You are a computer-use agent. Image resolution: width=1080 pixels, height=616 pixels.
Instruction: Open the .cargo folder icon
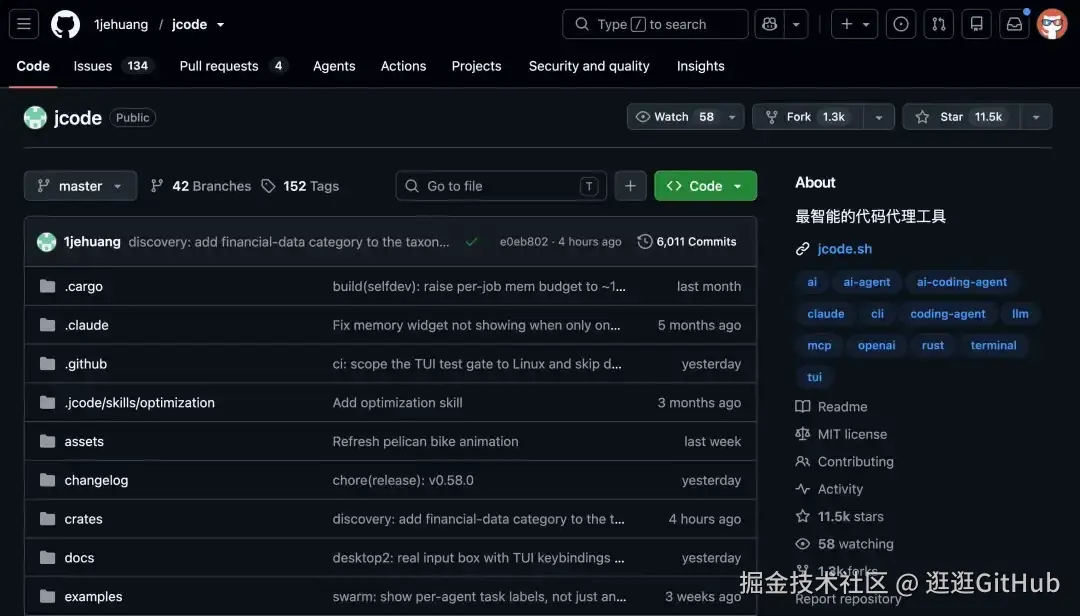coord(48,286)
